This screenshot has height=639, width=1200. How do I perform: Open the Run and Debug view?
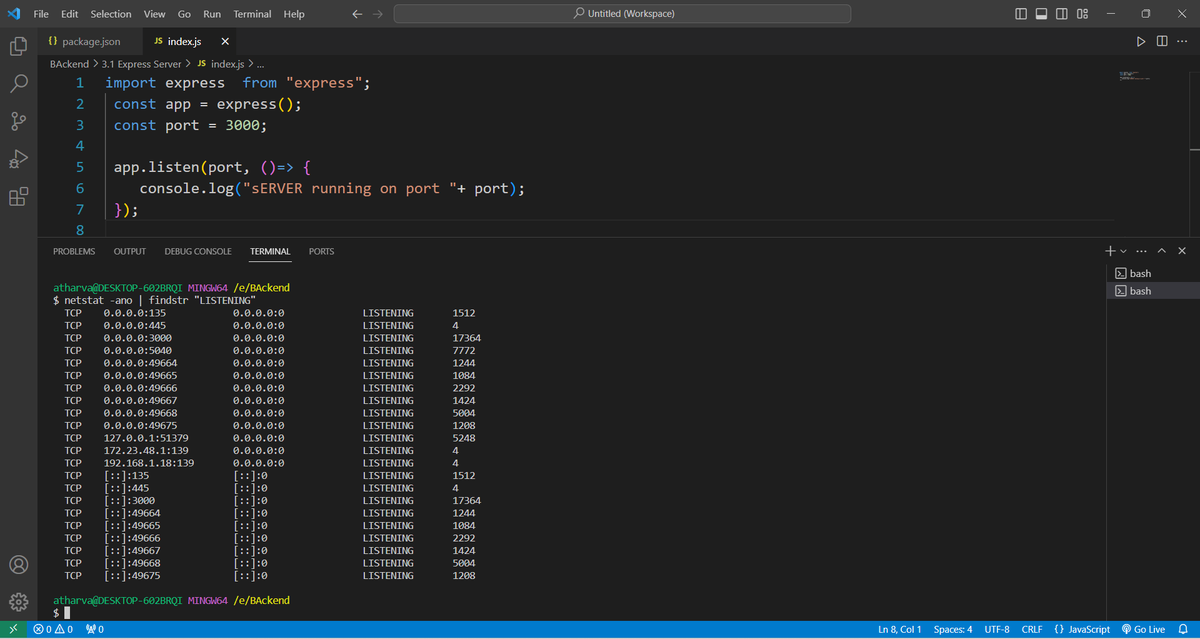point(18,158)
